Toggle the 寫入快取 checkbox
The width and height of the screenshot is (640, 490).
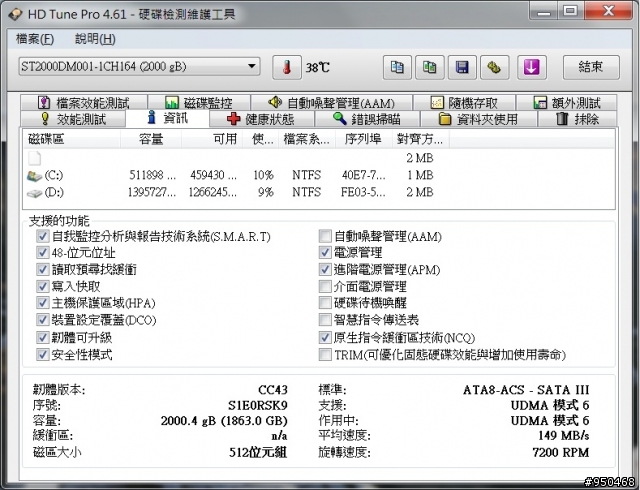click(x=42, y=286)
